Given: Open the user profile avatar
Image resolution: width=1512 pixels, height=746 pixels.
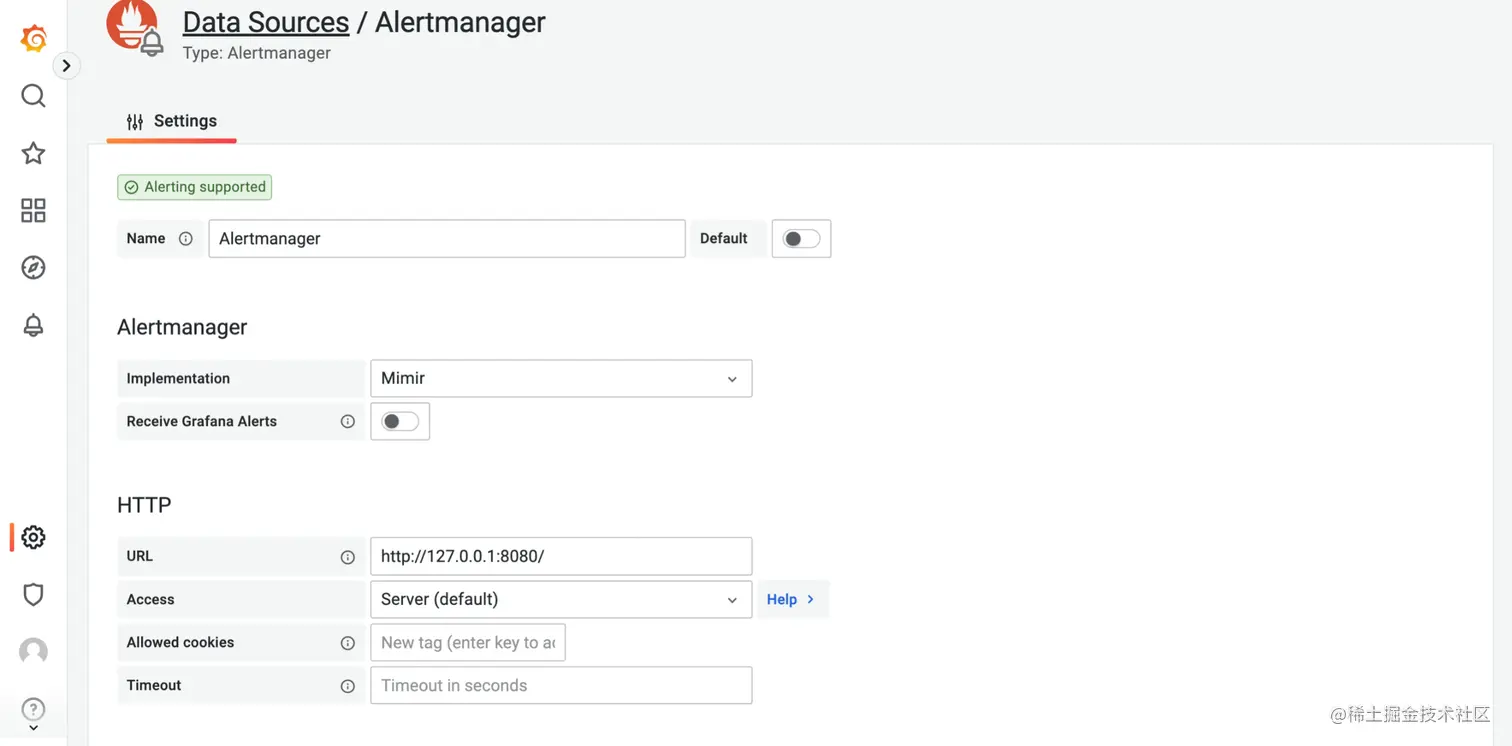Looking at the screenshot, I should click(33, 652).
